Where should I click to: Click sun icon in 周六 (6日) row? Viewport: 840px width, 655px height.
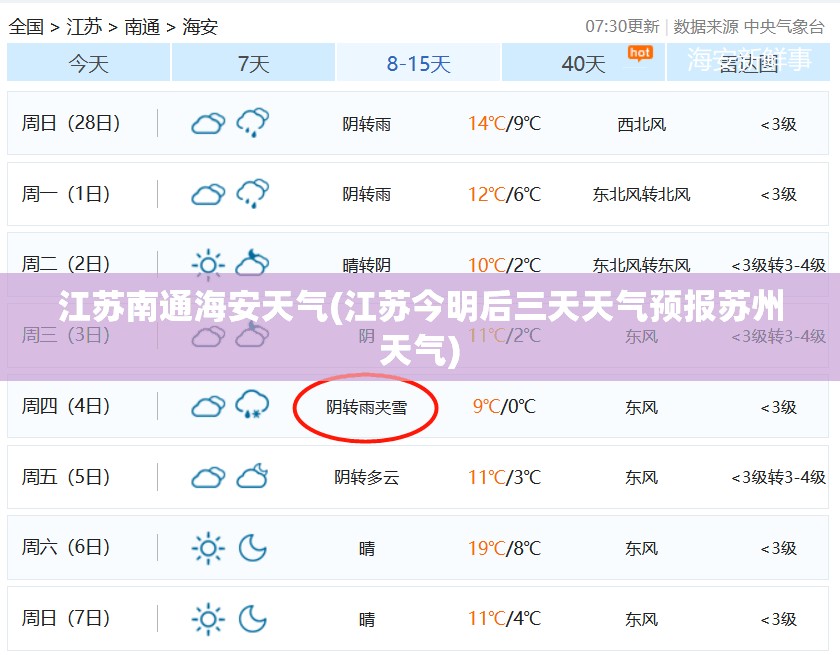pos(208,548)
